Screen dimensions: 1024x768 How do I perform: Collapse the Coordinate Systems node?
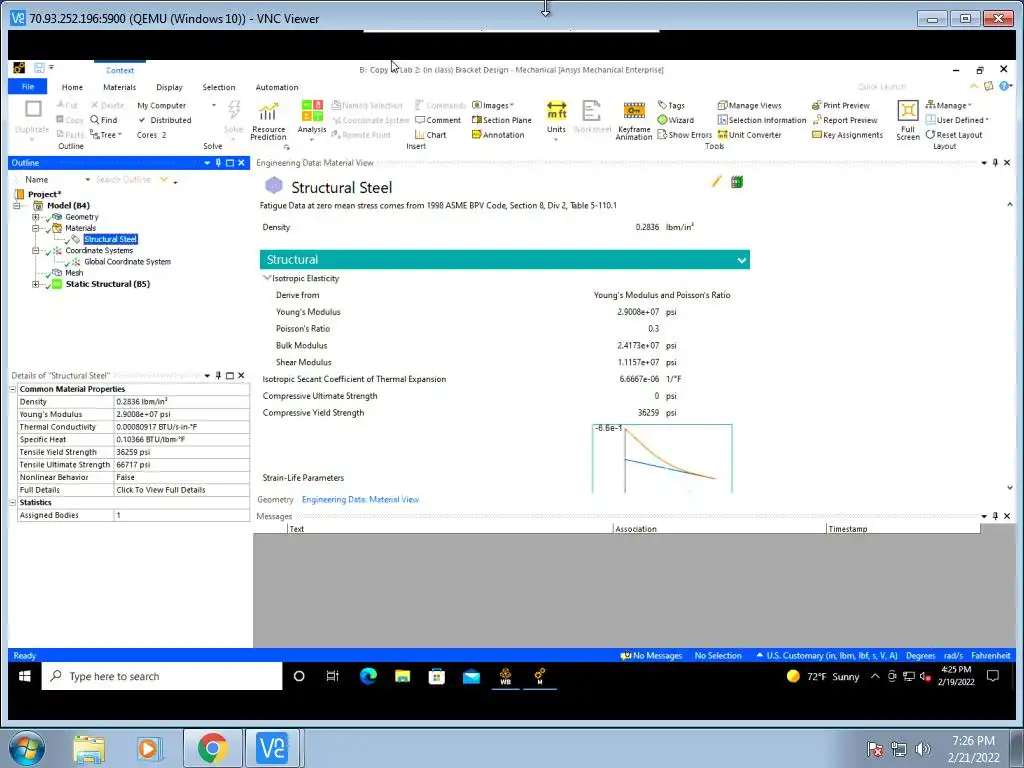(x=36, y=250)
